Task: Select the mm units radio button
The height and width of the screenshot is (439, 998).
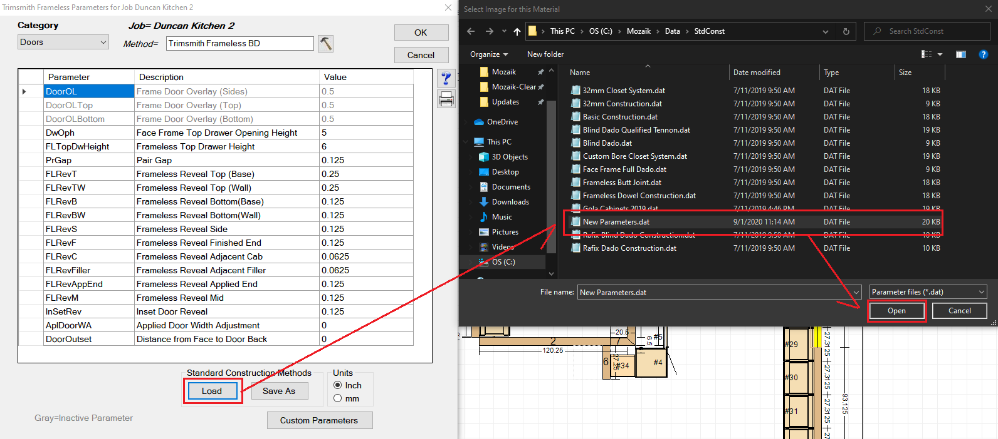Action: pos(338,398)
